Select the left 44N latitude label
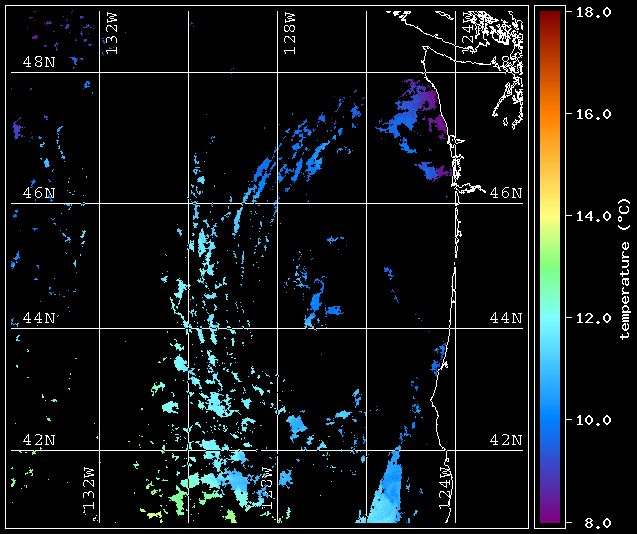Screen dimensions: 637x534 click(x=39, y=318)
